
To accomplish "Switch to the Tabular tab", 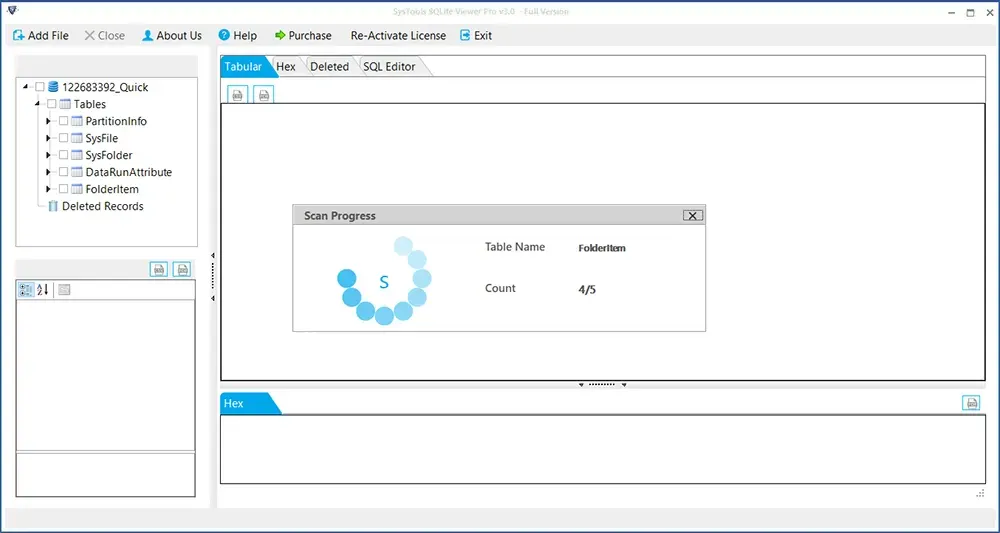I will tap(244, 66).
